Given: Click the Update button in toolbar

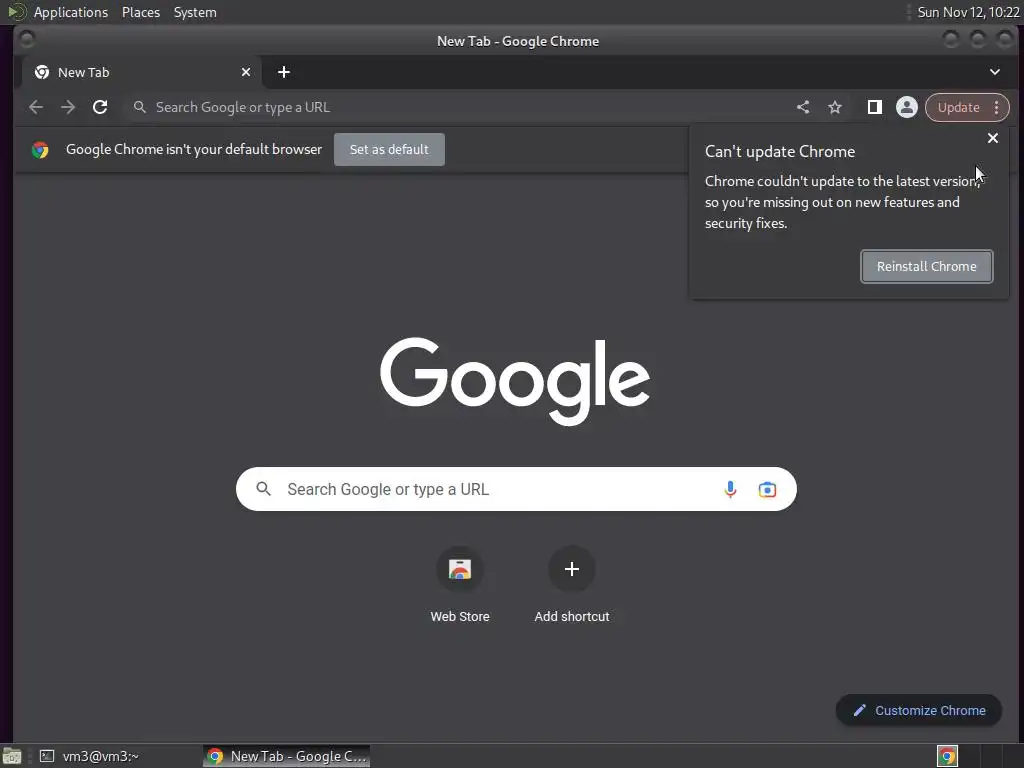Looking at the screenshot, I should (958, 107).
